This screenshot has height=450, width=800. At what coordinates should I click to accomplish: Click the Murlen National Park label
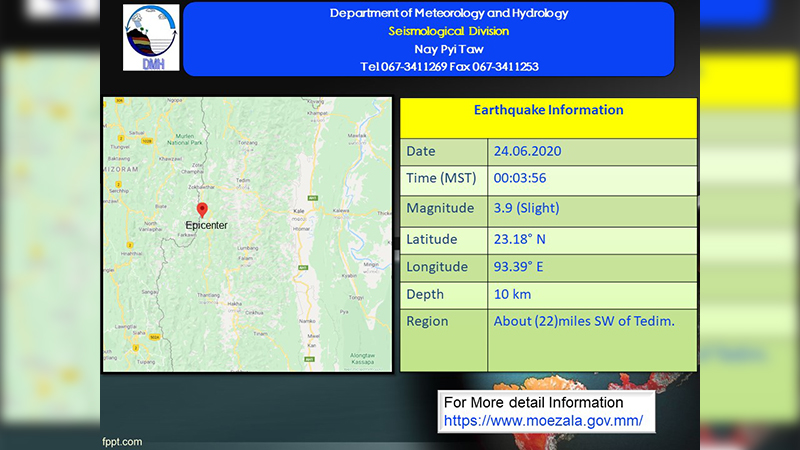185,139
